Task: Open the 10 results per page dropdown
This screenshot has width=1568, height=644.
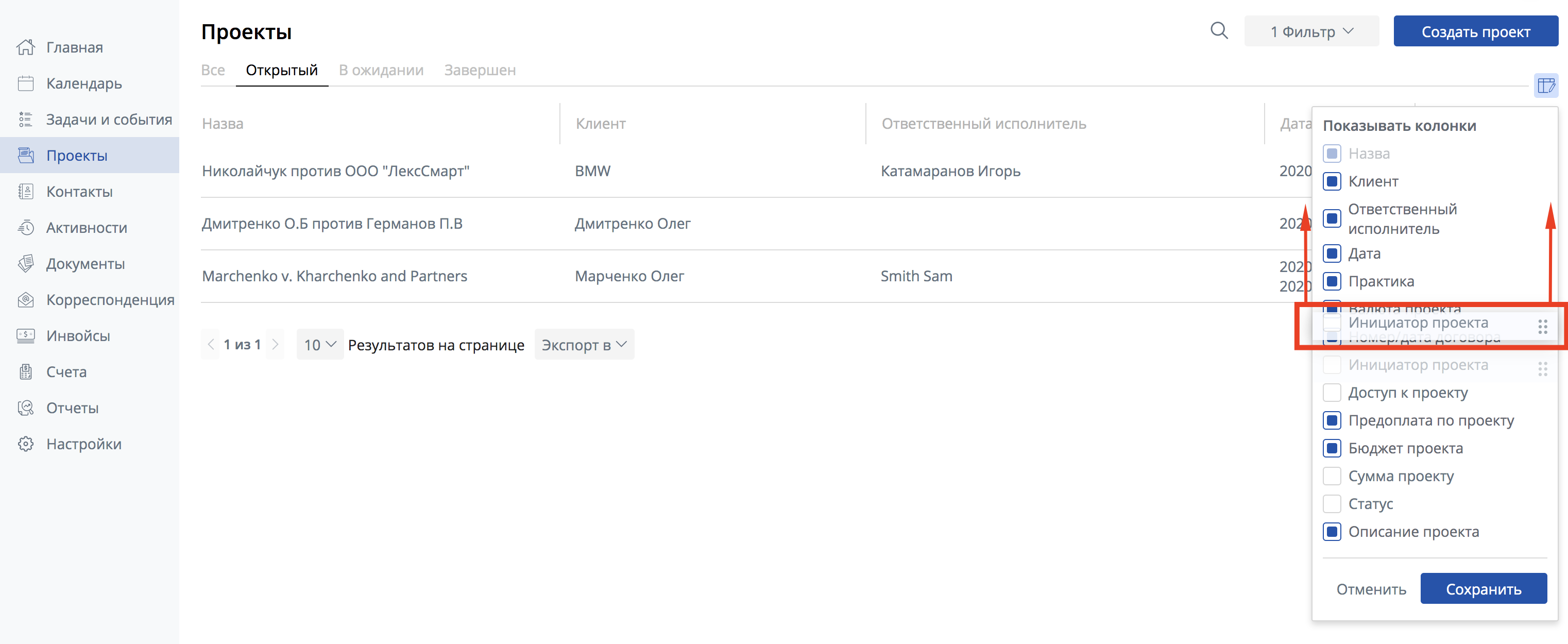Action: click(319, 345)
